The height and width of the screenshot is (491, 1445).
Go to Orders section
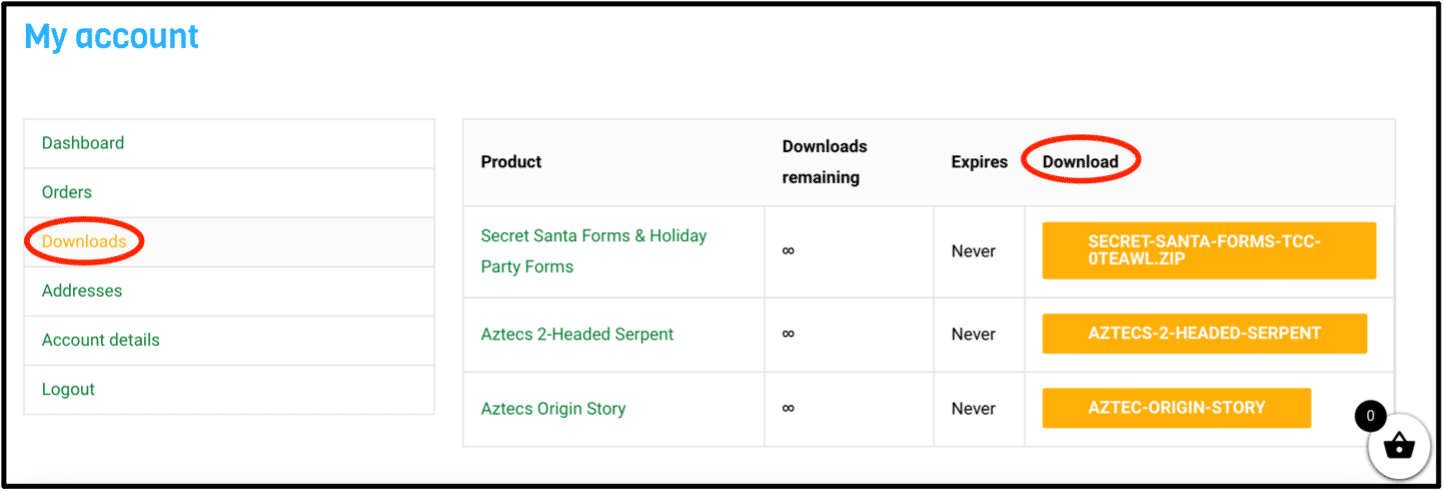point(67,192)
